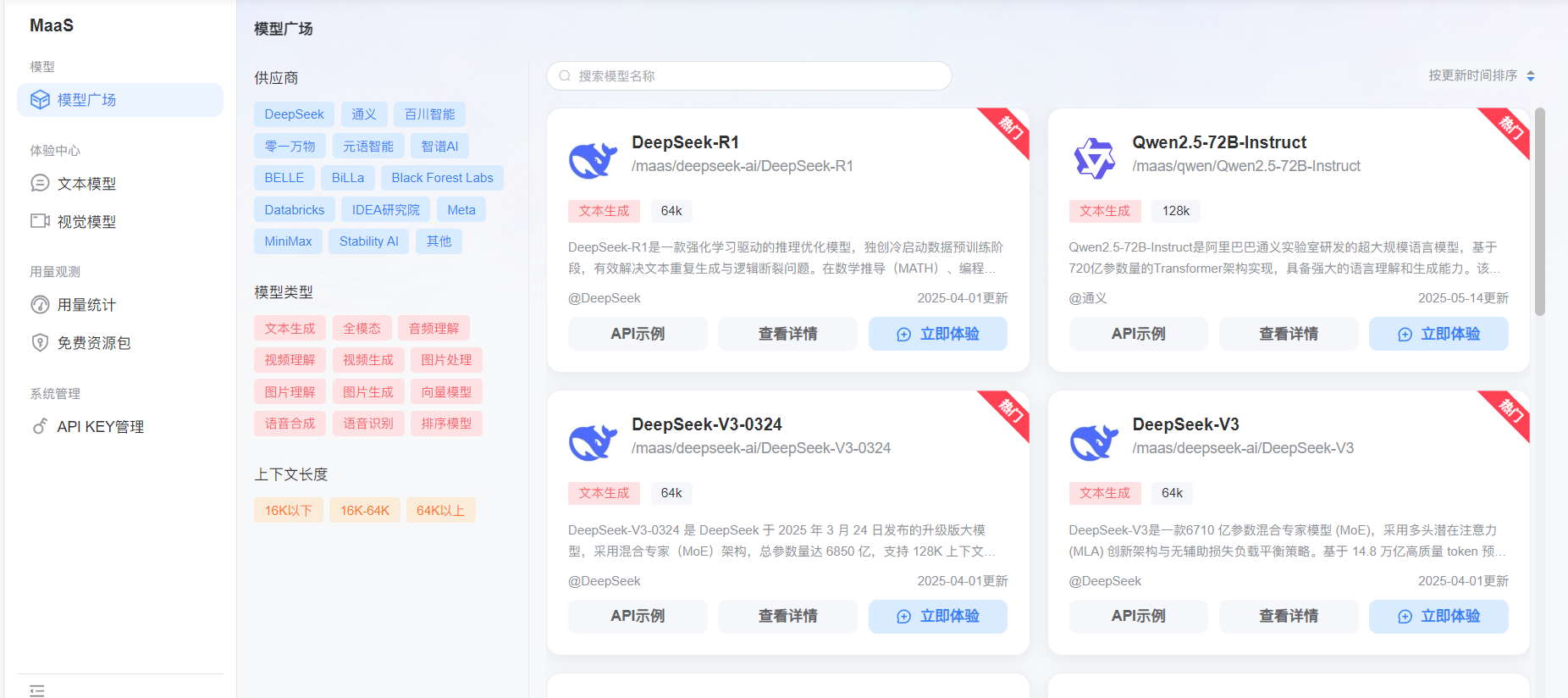View 查看详情 for DeepSeek-V3
The height and width of the screenshot is (698, 1568).
1289,617
